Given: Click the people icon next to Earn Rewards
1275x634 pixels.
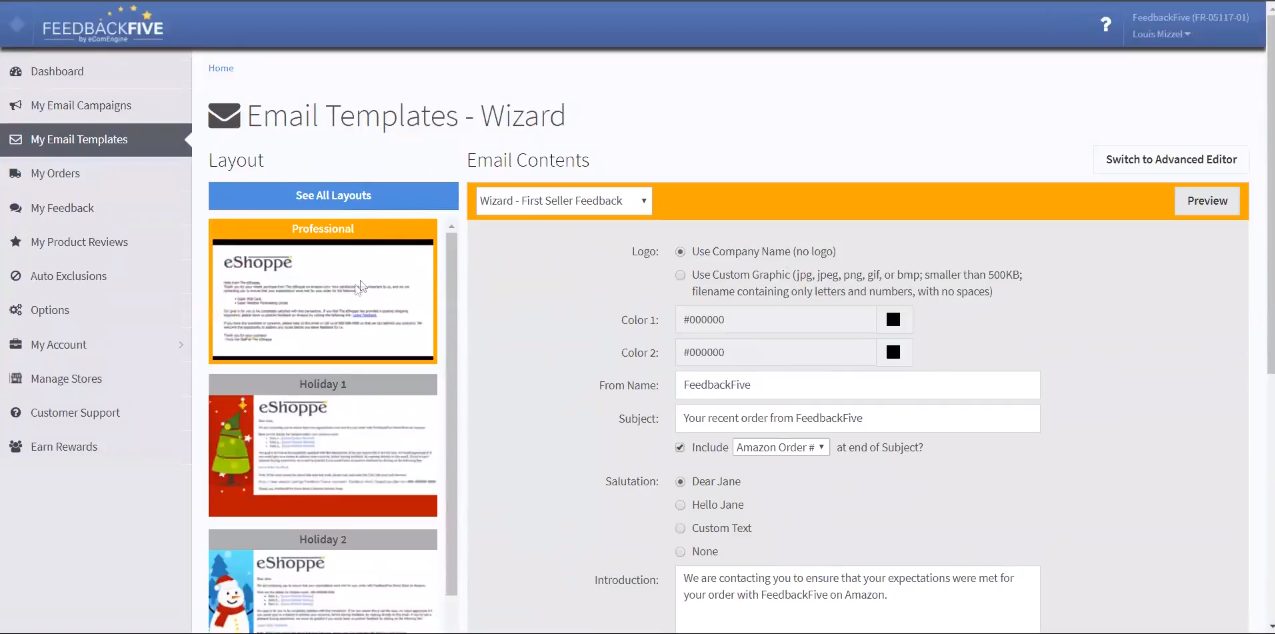Looking at the screenshot, I should pyautogui.click(x=15, y=447).
